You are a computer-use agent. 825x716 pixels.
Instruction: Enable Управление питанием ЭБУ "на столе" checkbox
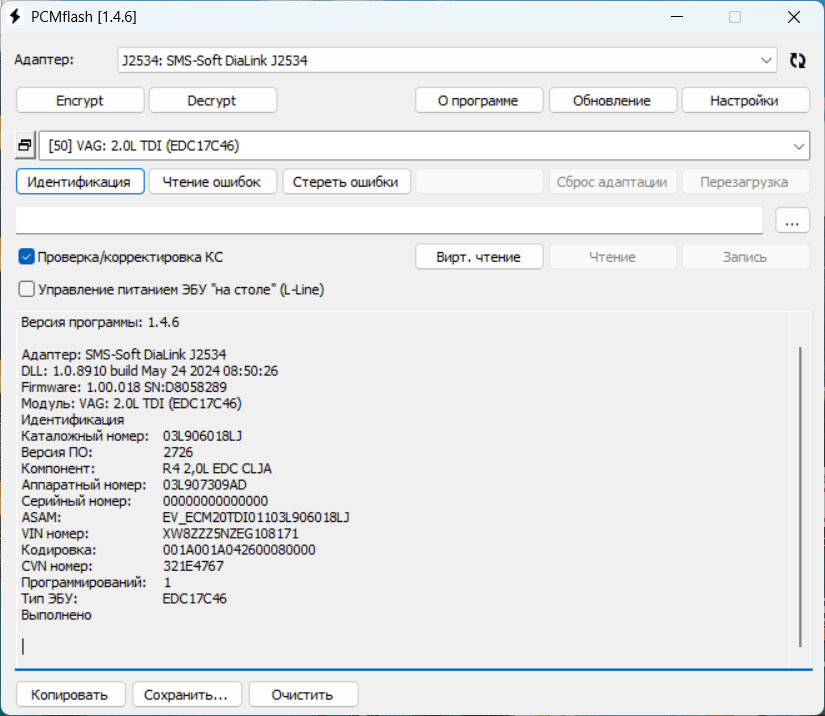tap(27, 289)
